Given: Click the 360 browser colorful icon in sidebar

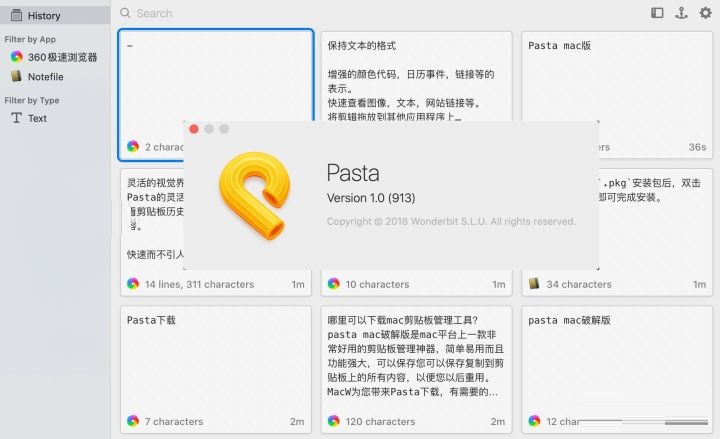Looking at the screenshot, I should tap(17, 57).
